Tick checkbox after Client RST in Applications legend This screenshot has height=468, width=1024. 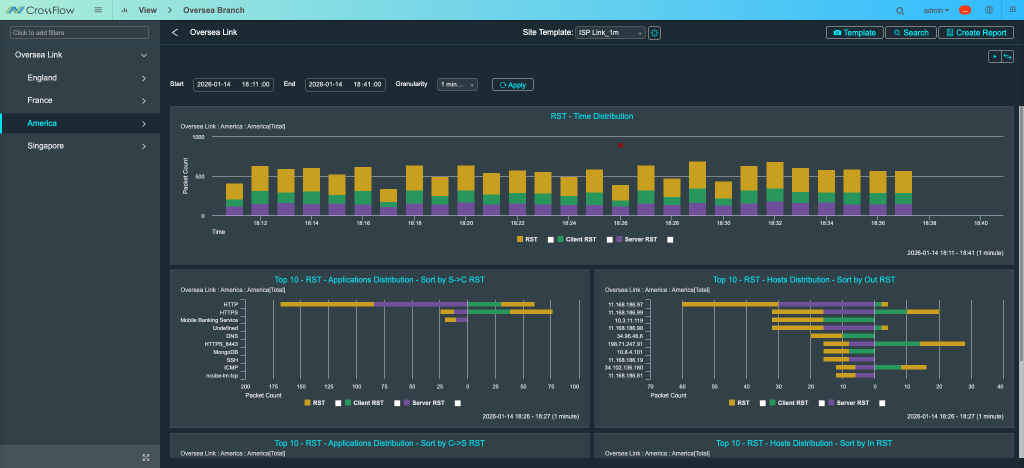point(397,403)
